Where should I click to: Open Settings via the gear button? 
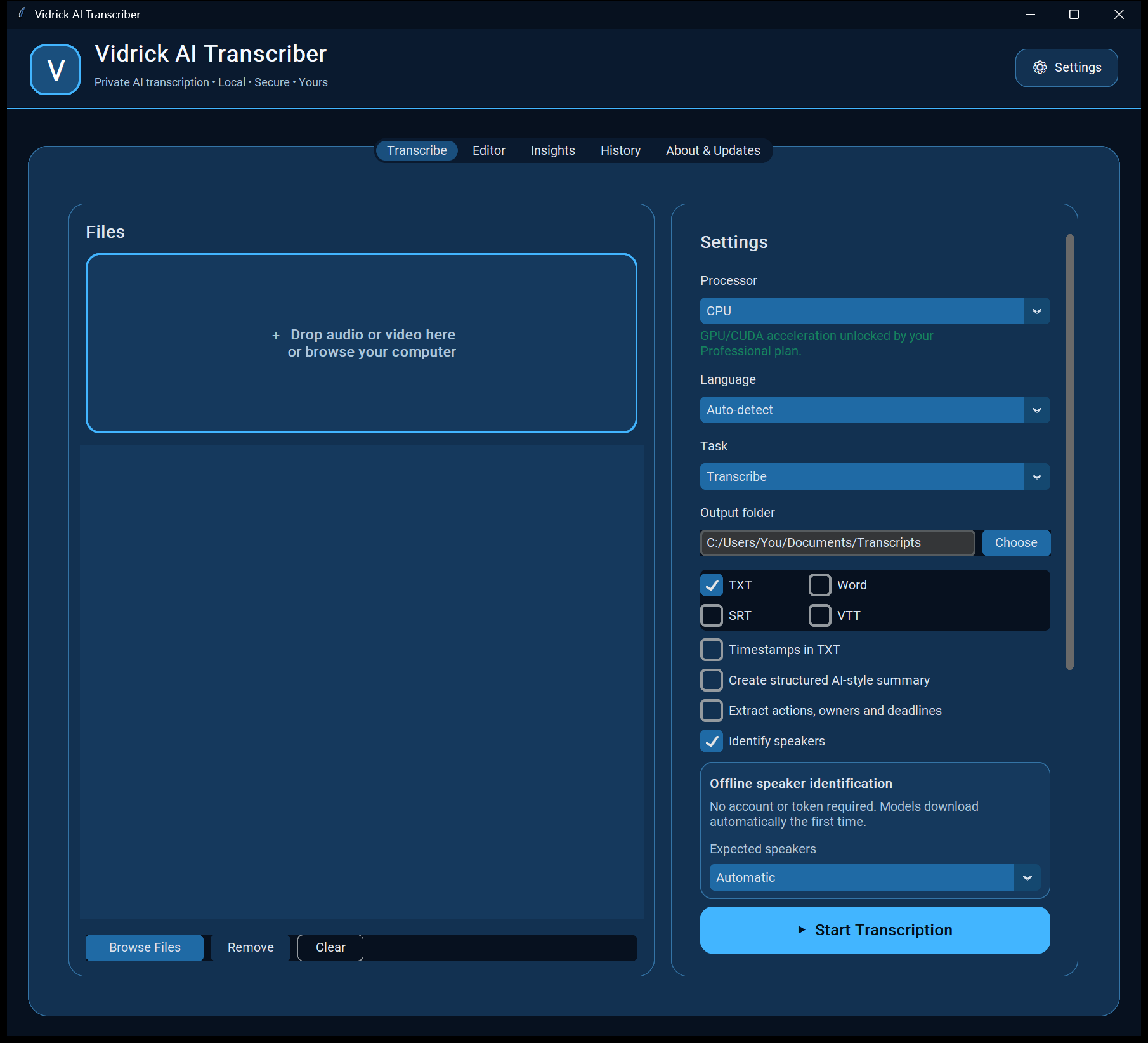click(x=1066, y=67)
